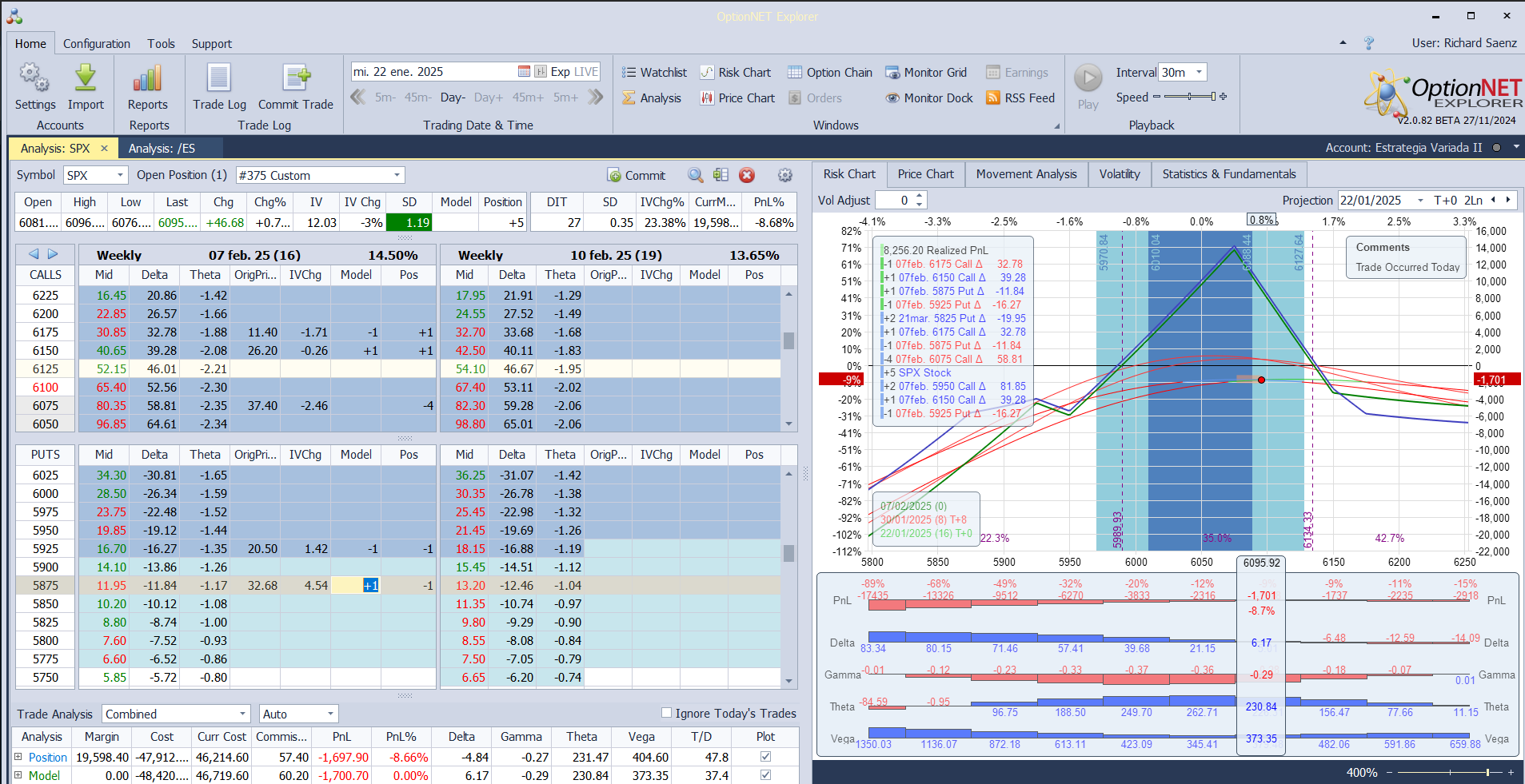Open the Tools ribbon tab
1525x784 pixels.
coord(161,44)
